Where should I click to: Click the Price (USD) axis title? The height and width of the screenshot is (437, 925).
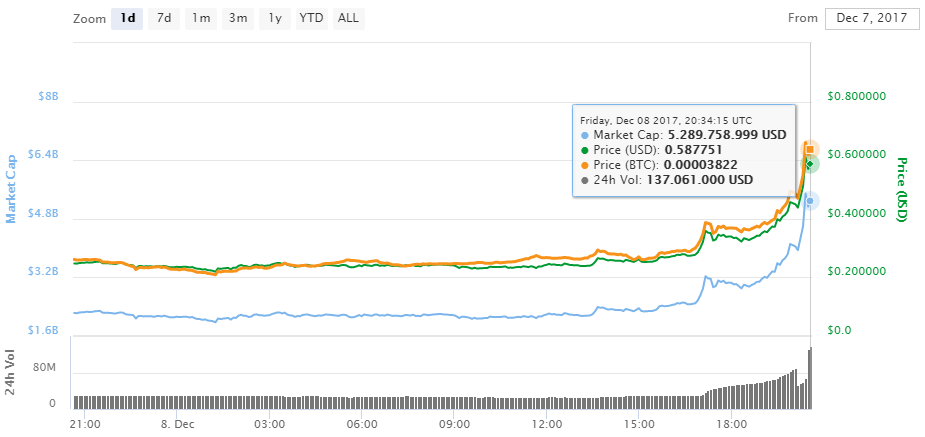[x=901, y=189]
